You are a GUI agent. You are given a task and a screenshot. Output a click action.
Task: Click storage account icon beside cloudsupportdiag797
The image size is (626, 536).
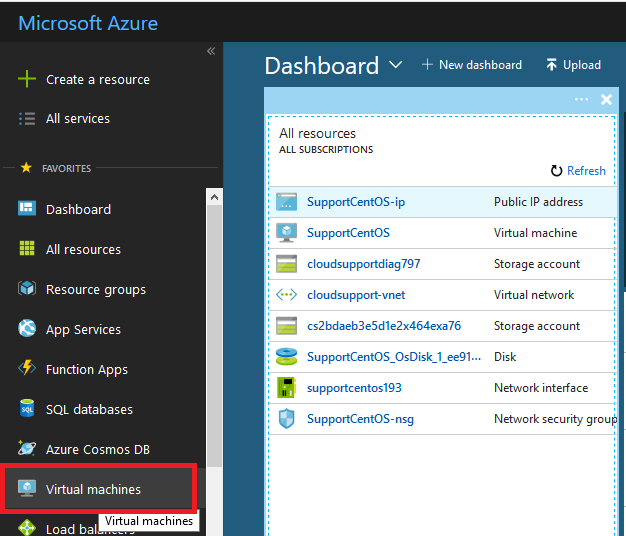point(286,264)
